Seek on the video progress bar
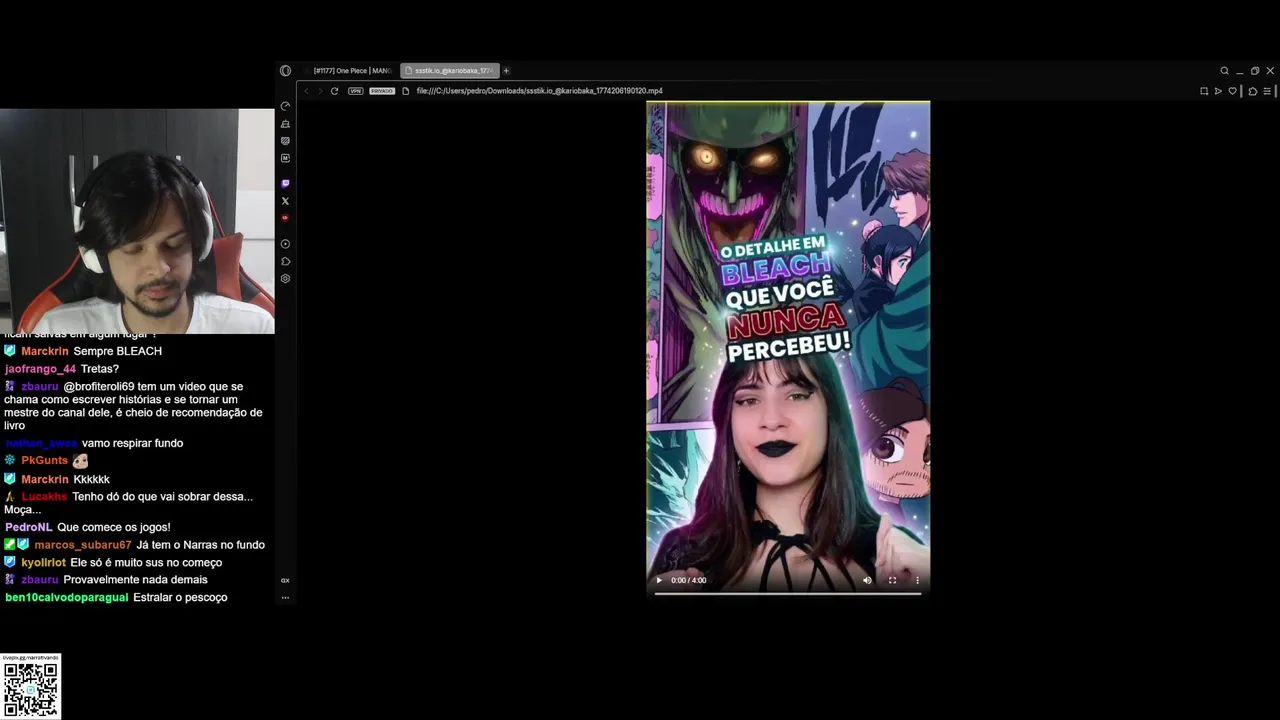This screenshot has height=720, width=1280. [x=788, y=593]
